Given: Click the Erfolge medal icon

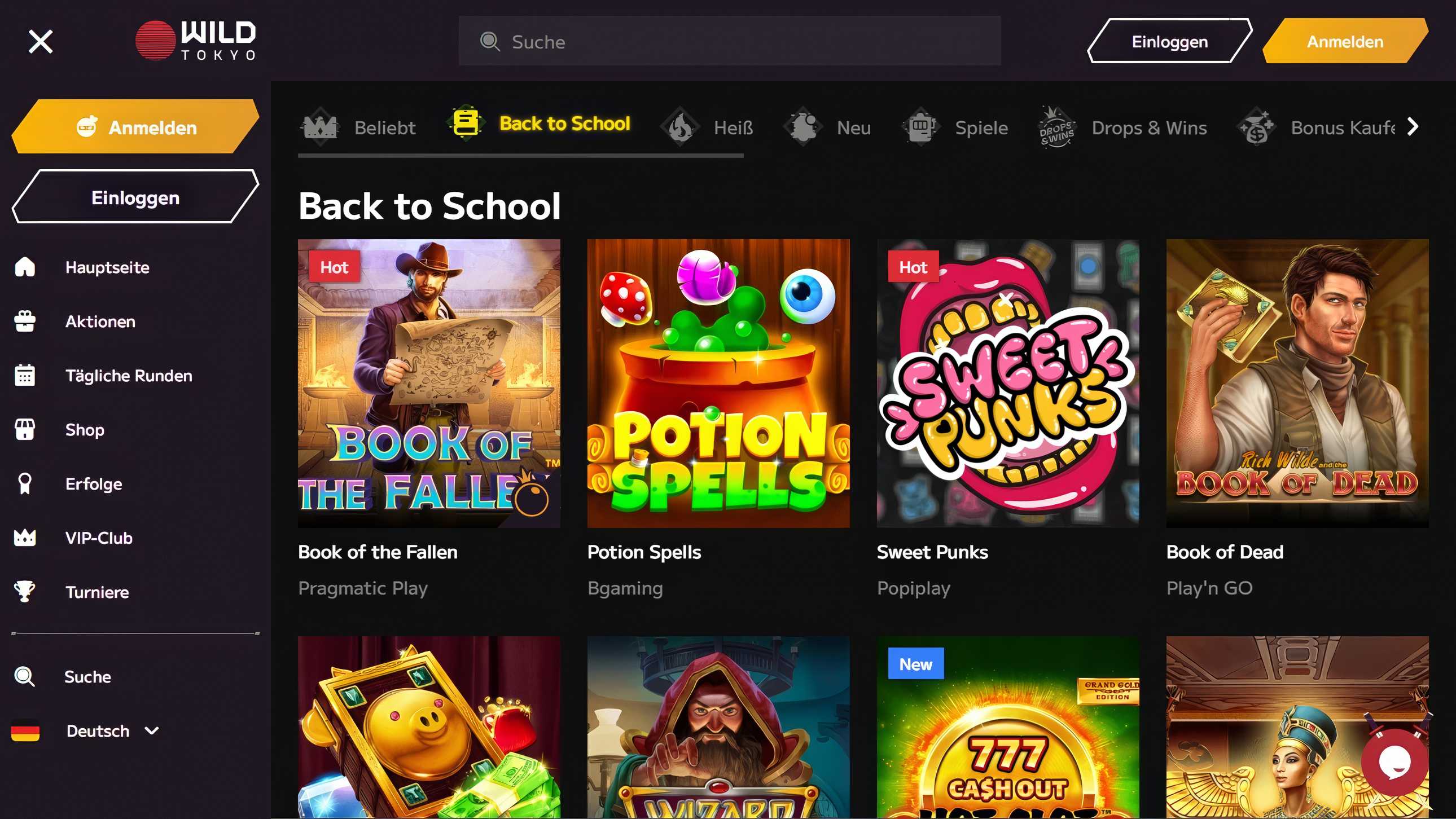Looking at the screenshot, I should 25,484.
